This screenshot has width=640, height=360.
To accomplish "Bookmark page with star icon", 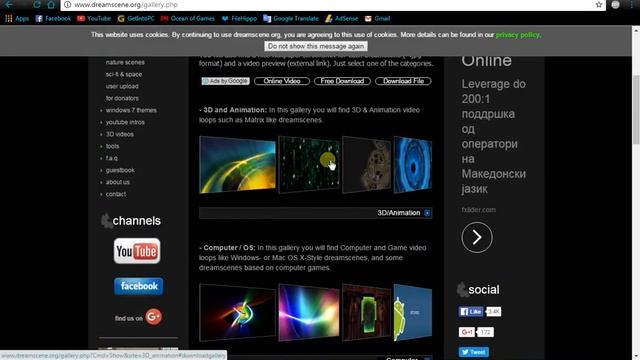I will 599,4.
